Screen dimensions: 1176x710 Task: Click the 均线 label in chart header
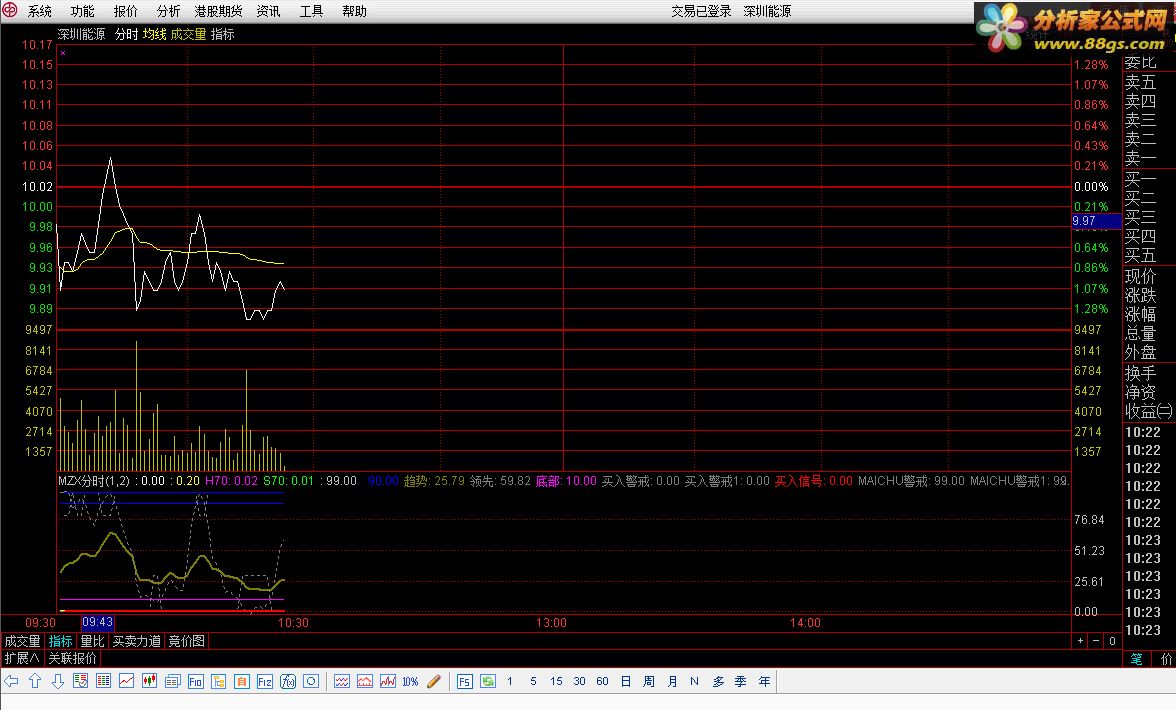pyautogui.click(x=154, y=34)
